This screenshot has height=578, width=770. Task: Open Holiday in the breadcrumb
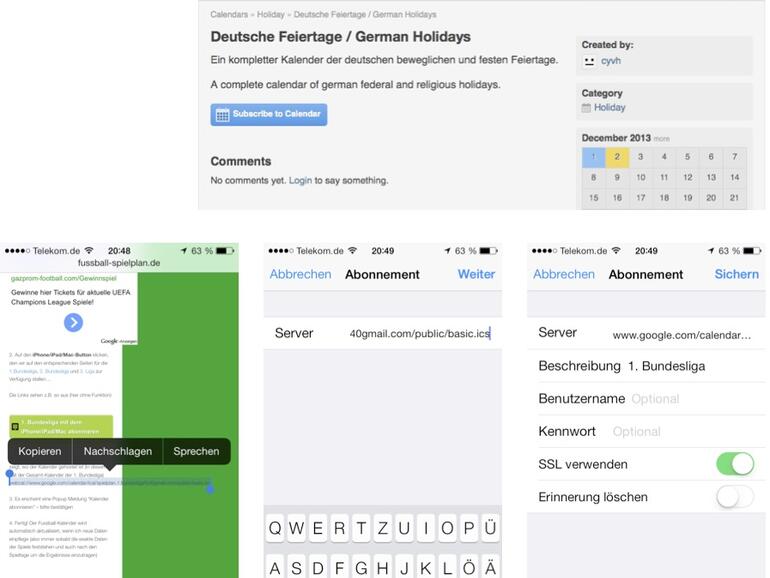point(271,14)
